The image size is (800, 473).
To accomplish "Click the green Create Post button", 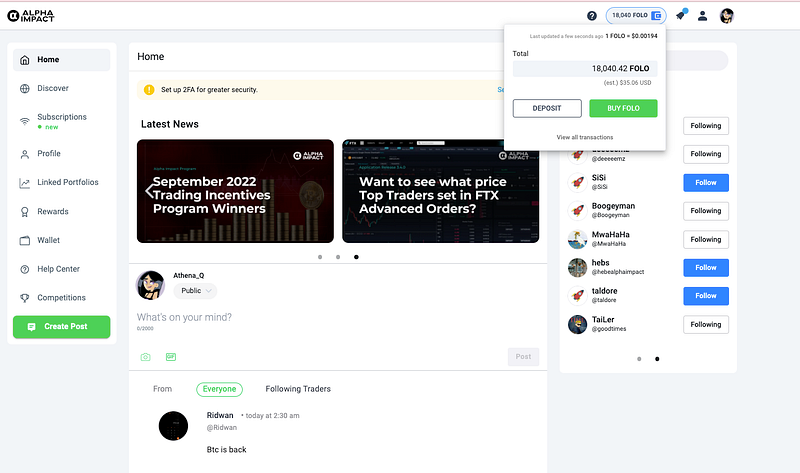I will [x=62, y=327].
